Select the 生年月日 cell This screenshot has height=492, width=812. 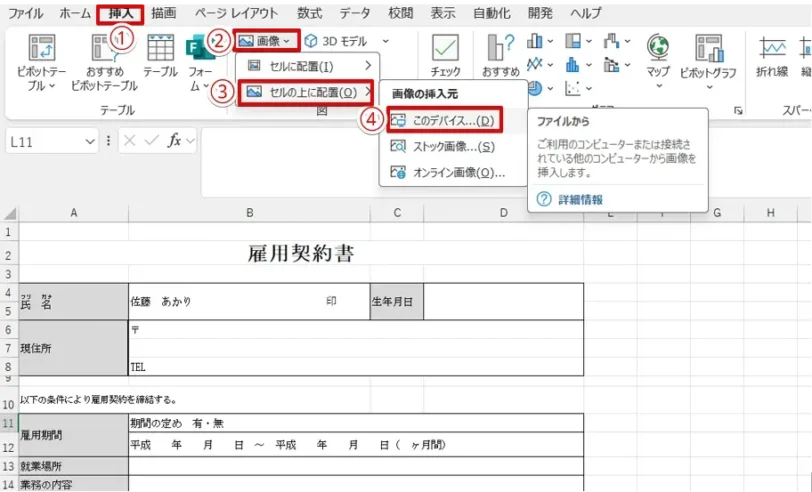coord(397,301)
